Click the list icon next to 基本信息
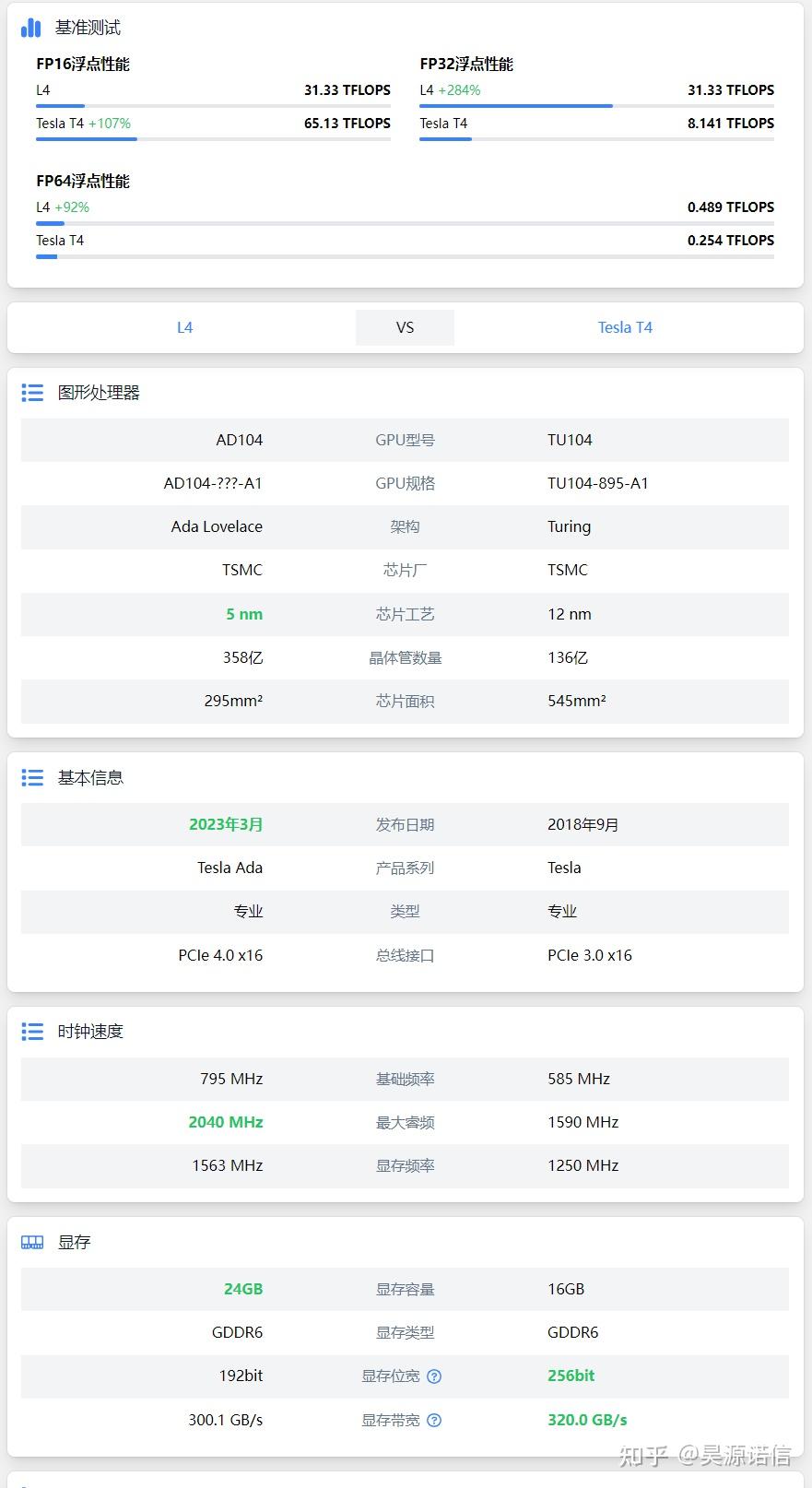This screenshot has height=1488, width=812. [x=32, y=777]
